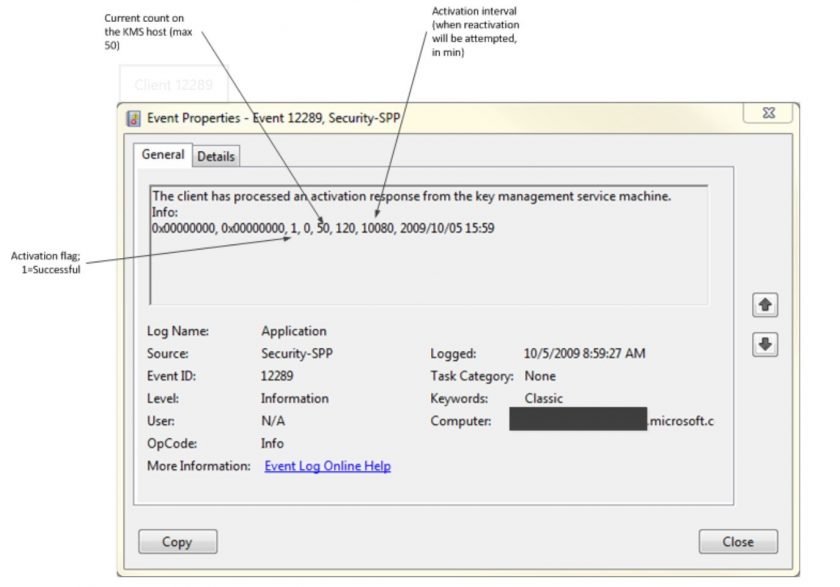Click the Log Name value Application
This screenshot has width=840, height=587.
[294, 331]
